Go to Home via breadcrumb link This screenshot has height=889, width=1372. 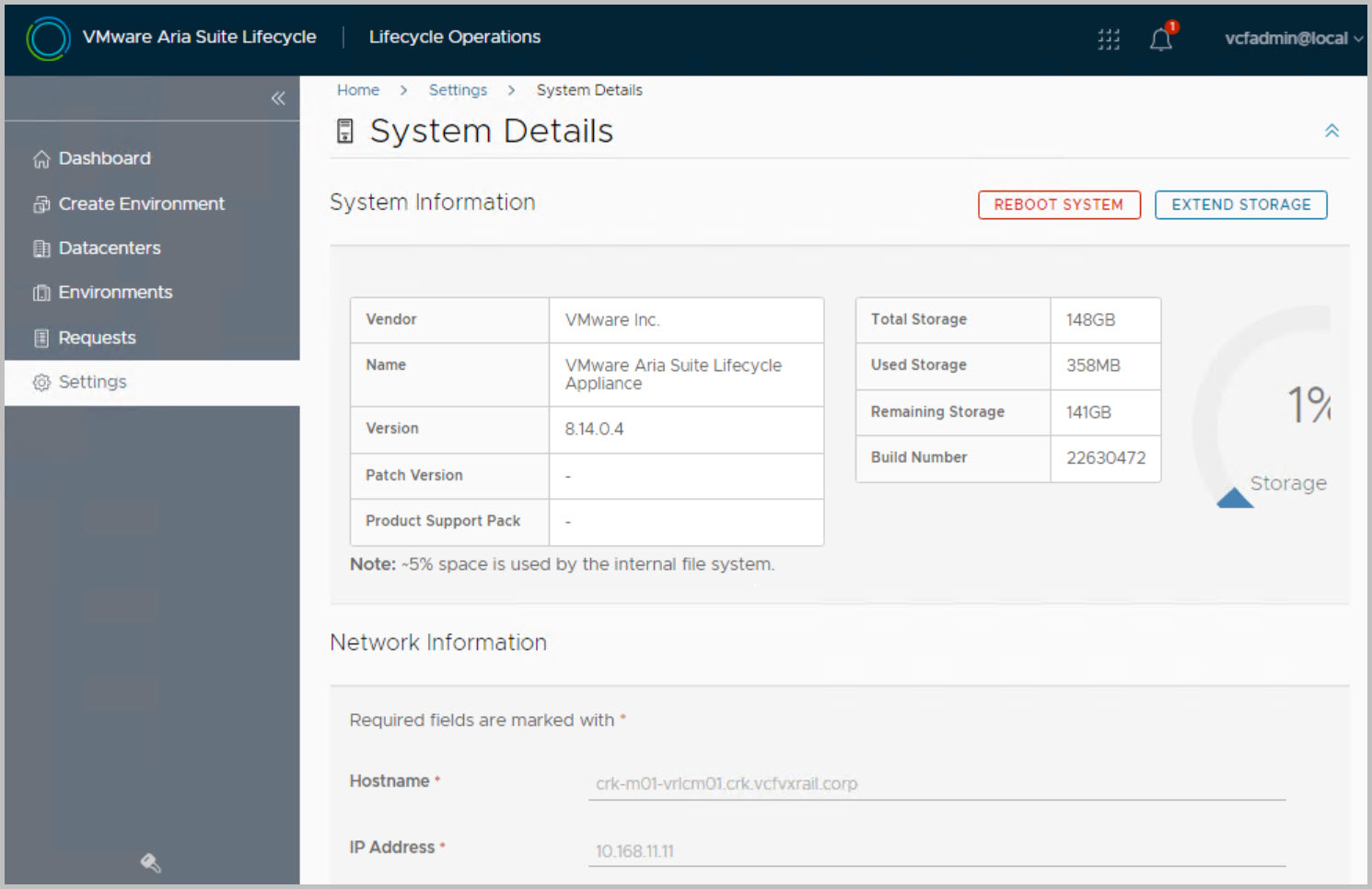pyautogui.click(x=358, y=90)
